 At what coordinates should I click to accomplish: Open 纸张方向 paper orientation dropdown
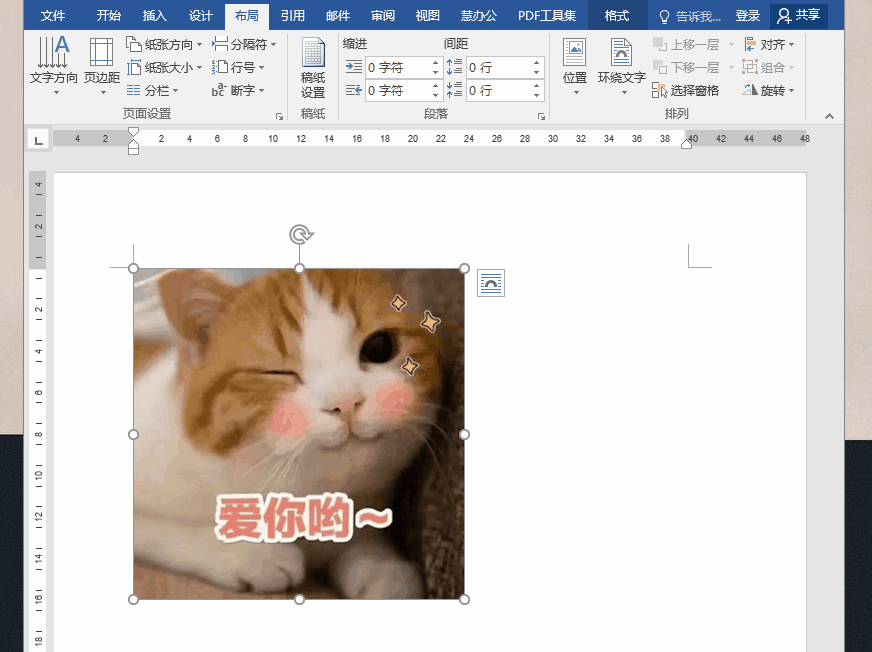[164, 45]
